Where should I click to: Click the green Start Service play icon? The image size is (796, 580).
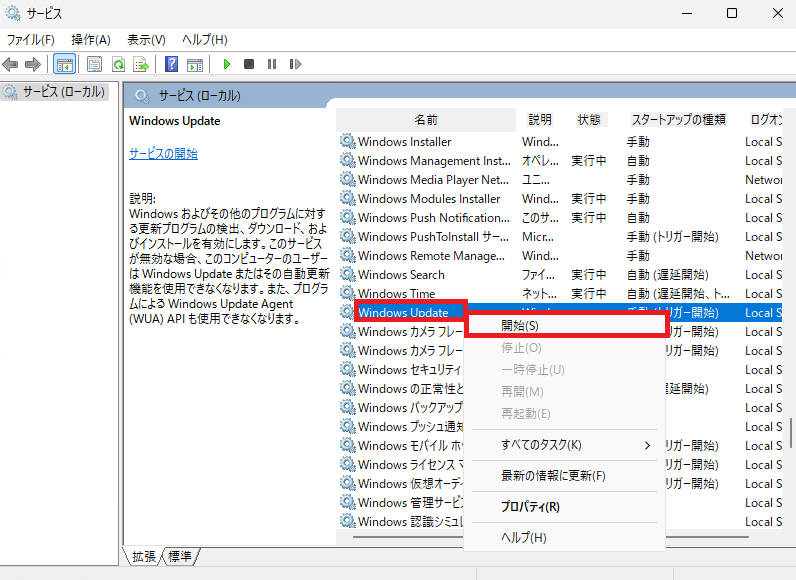227,64
